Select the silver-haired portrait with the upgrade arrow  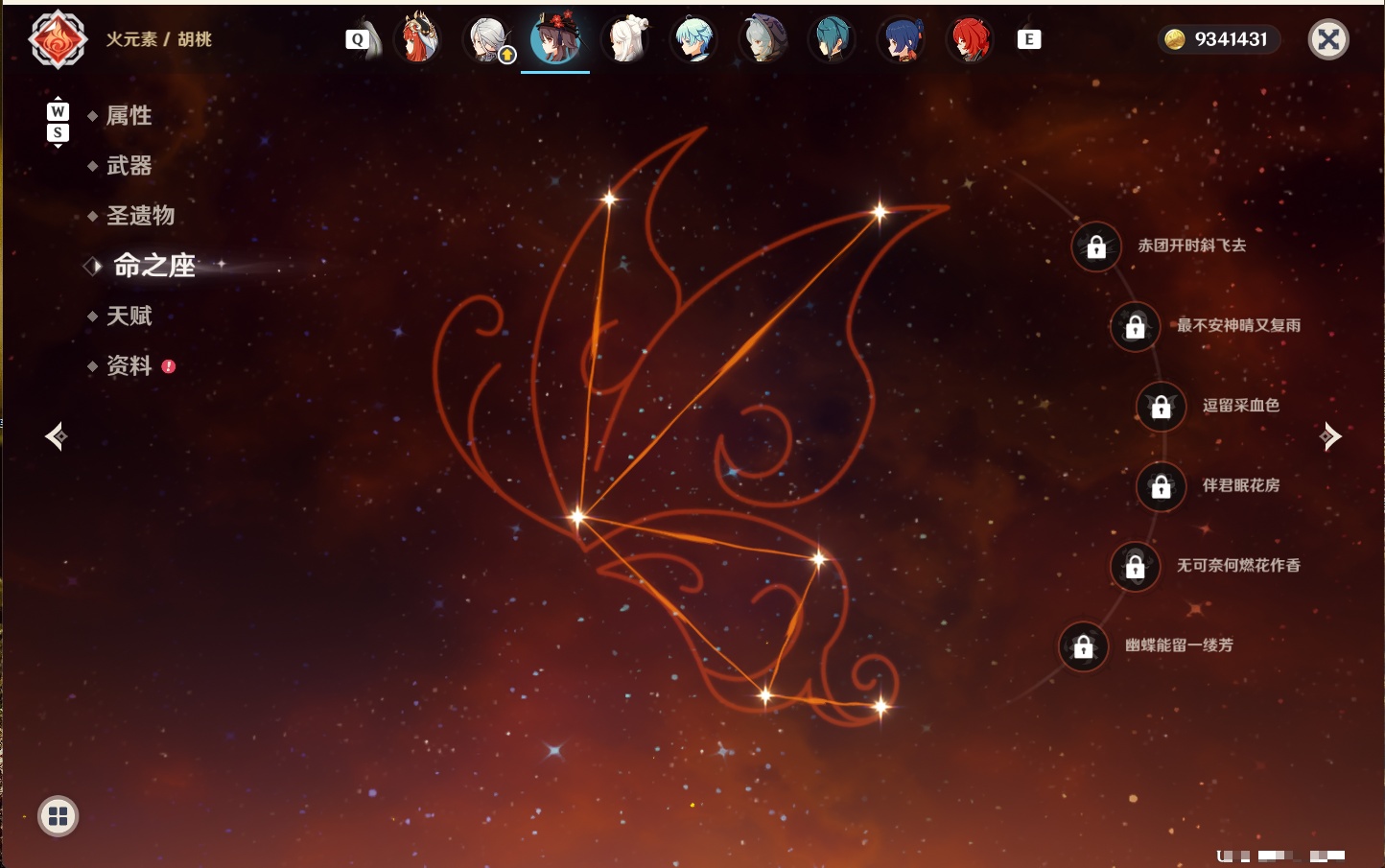(487, 39)
